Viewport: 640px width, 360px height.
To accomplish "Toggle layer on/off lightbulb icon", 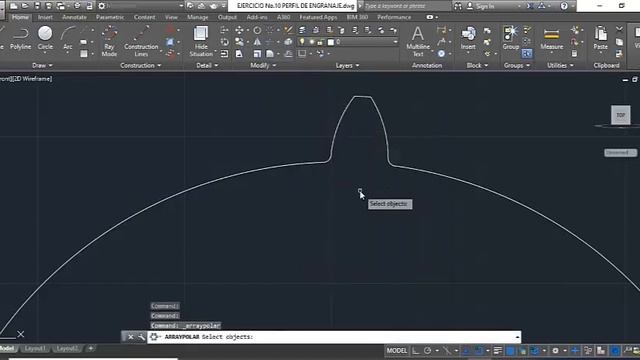I will [302, 42].
